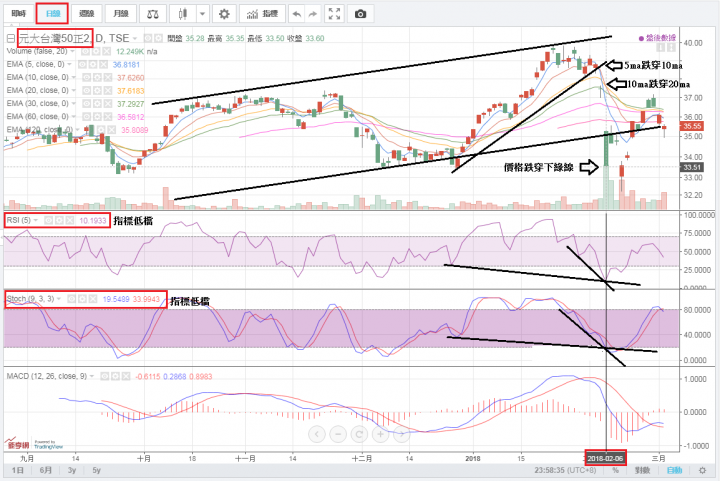Select the 6月 time range
The image size is (720, 481).
(x=45, y=470)
